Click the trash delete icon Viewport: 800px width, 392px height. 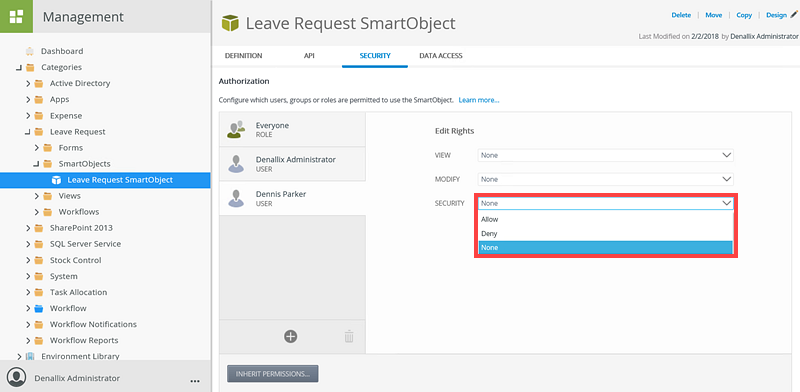[x=349, y=336]
